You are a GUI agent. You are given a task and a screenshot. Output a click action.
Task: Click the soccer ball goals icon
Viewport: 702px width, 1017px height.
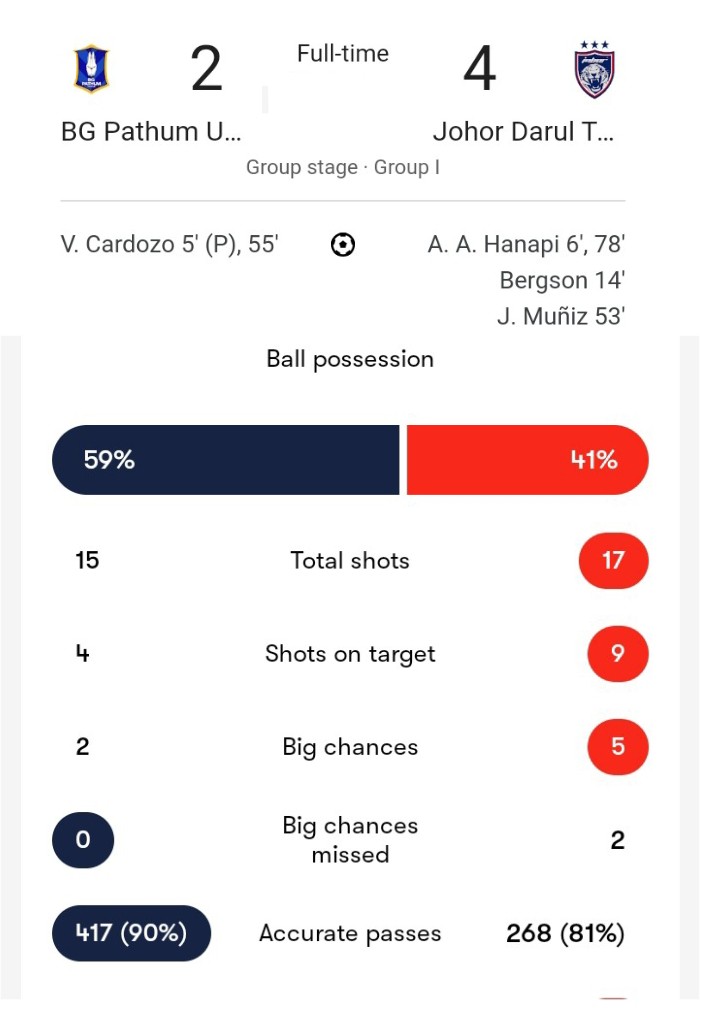(343, 245)
